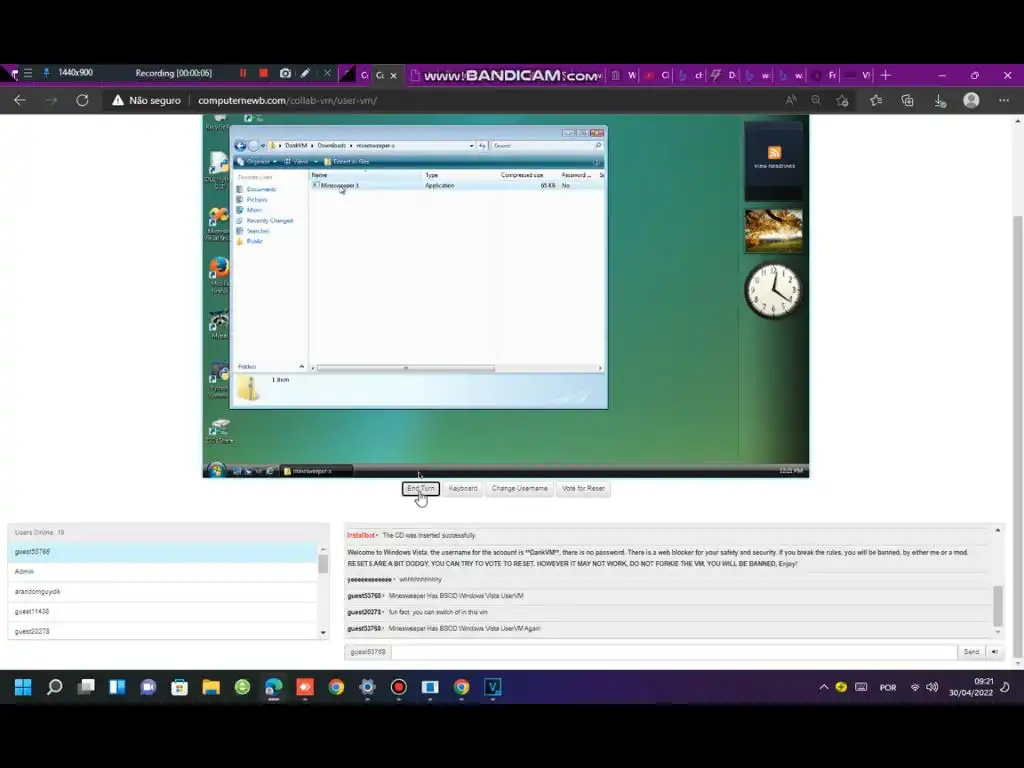1024x768 pixels.
Task: Open File Explorer from Windows taskbar
Action: click(x=211, y=687)
